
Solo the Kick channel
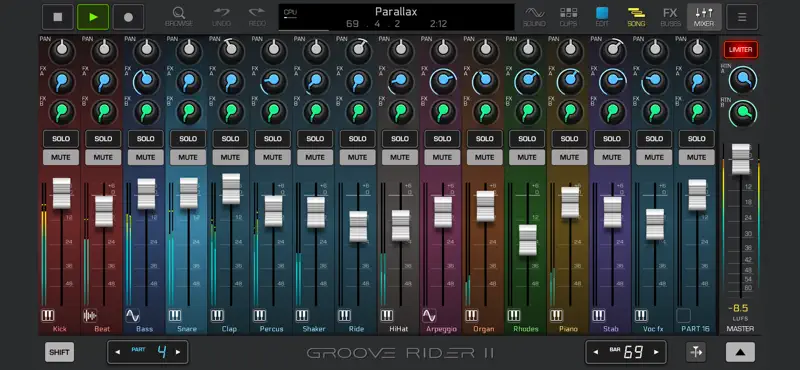[61, 139]
